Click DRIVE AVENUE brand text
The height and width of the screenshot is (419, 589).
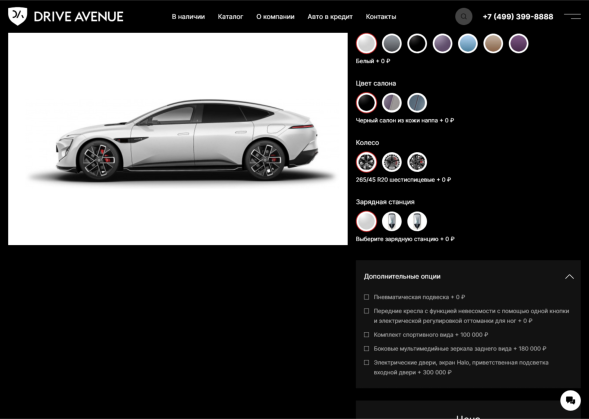click(x=79, y=17)
